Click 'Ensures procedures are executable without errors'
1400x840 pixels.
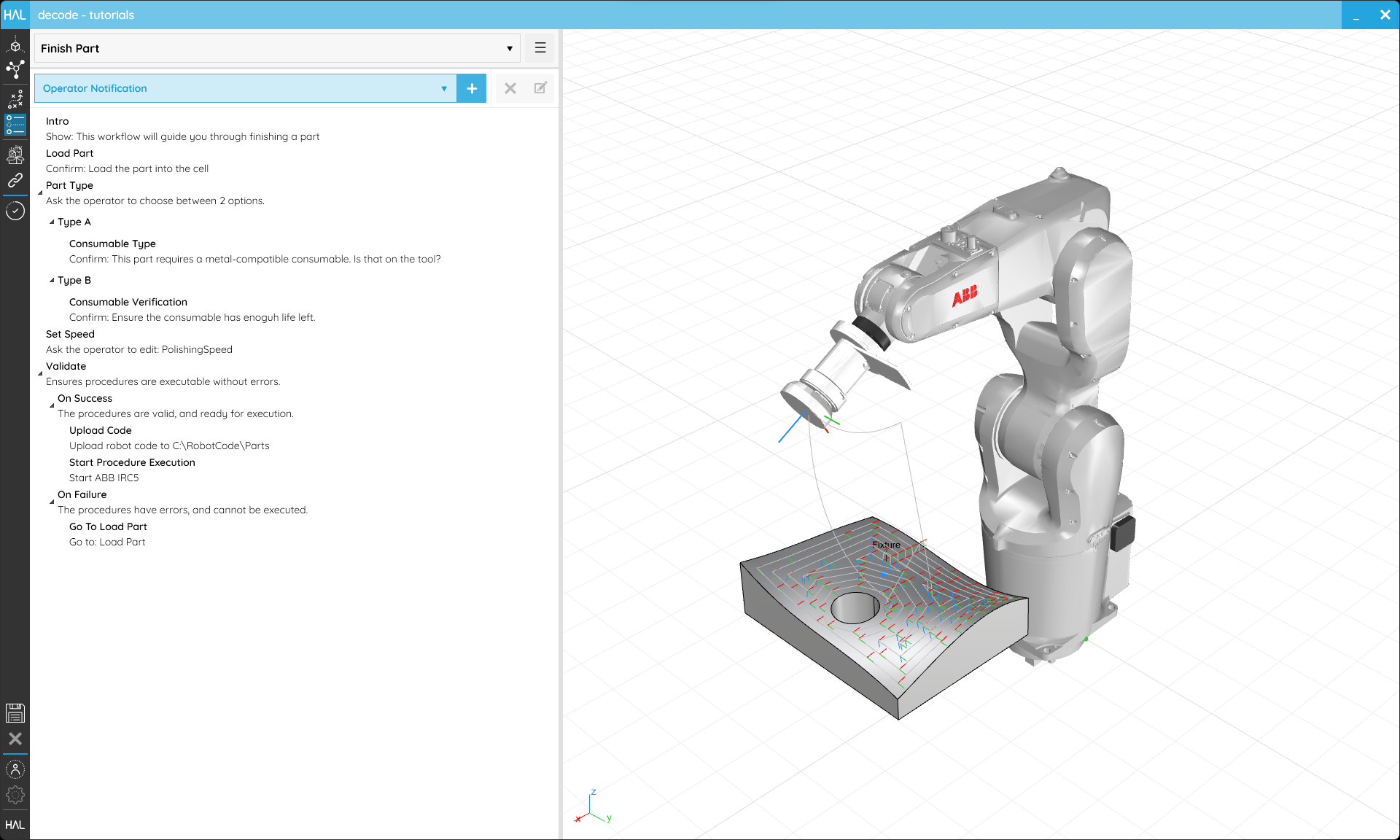pyautogui.click(x=163, y=381)
